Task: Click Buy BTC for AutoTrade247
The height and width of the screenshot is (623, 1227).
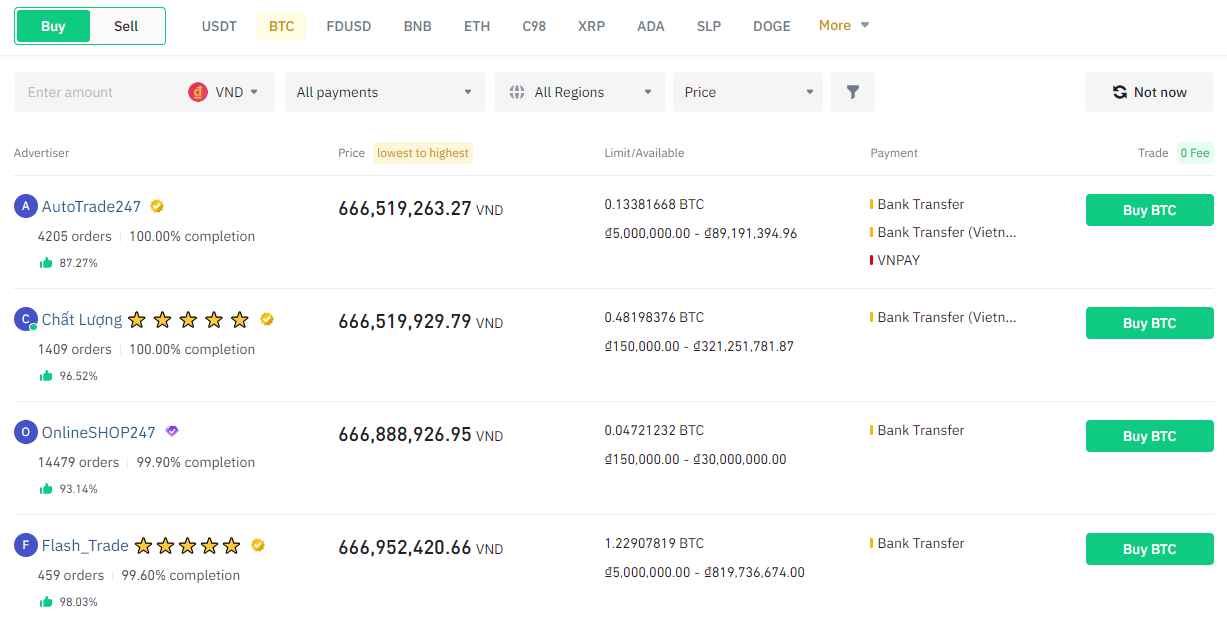Action: 1149,210
